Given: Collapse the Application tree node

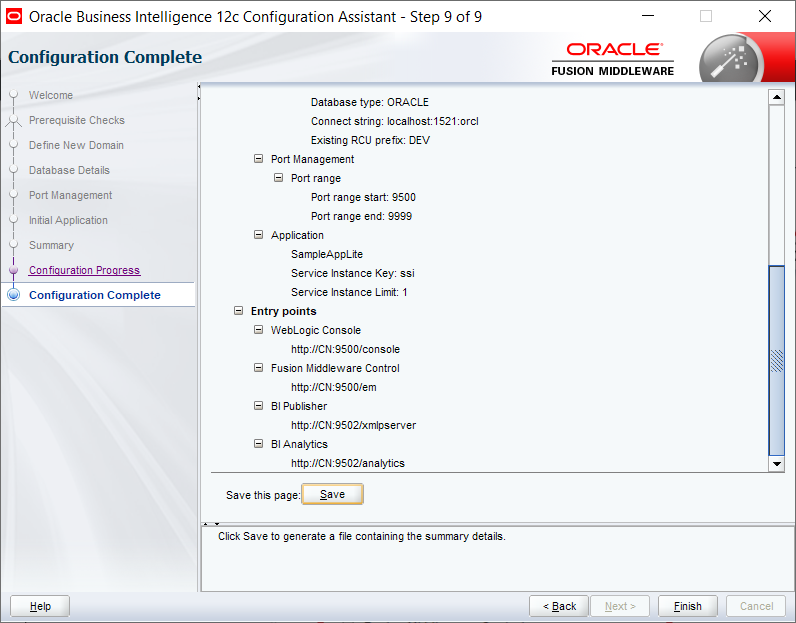Looking at the screenshot, I should [x=258, y=235].
